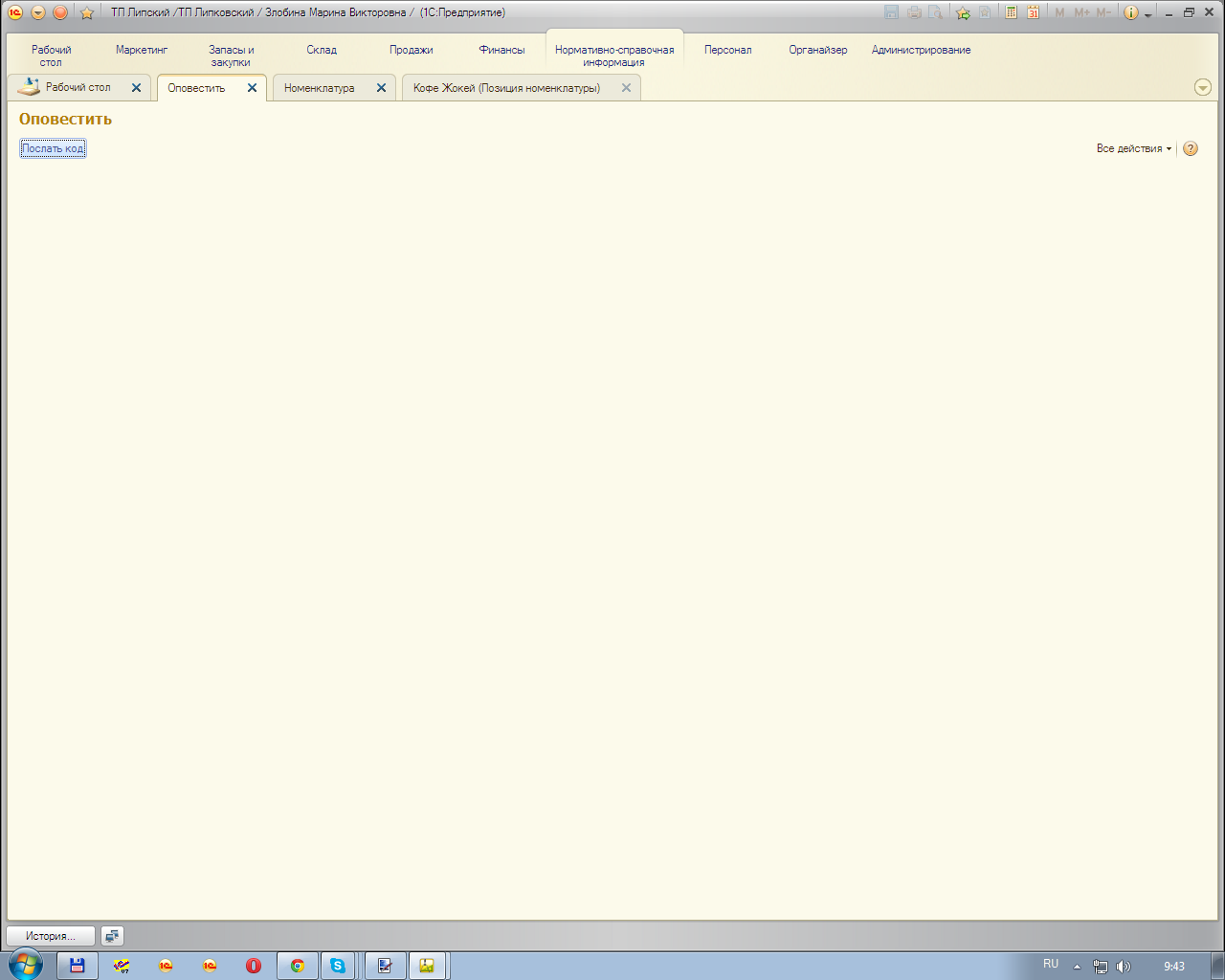Screen dimensions: 1225x980
Task: Click the Show desktop strip after the clock
Action: (x=1217, y=966)
